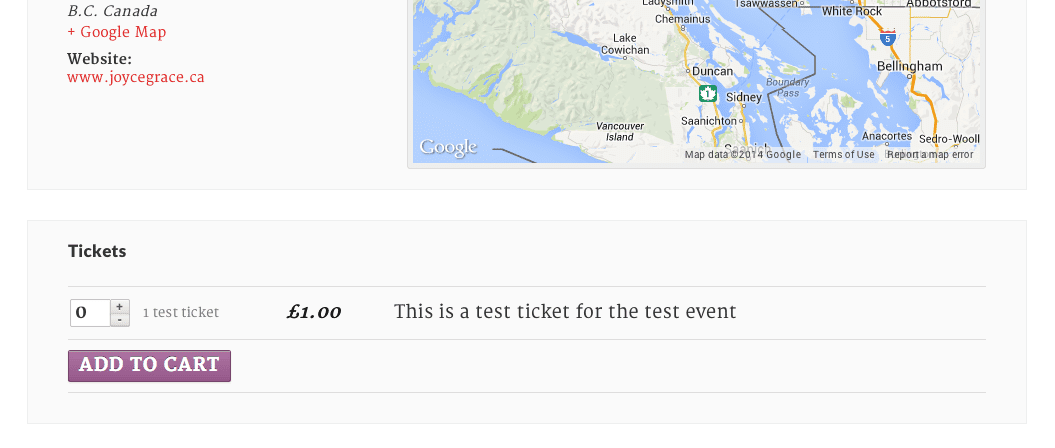Click the Saanichton label on the map

[x=708, y=121]
